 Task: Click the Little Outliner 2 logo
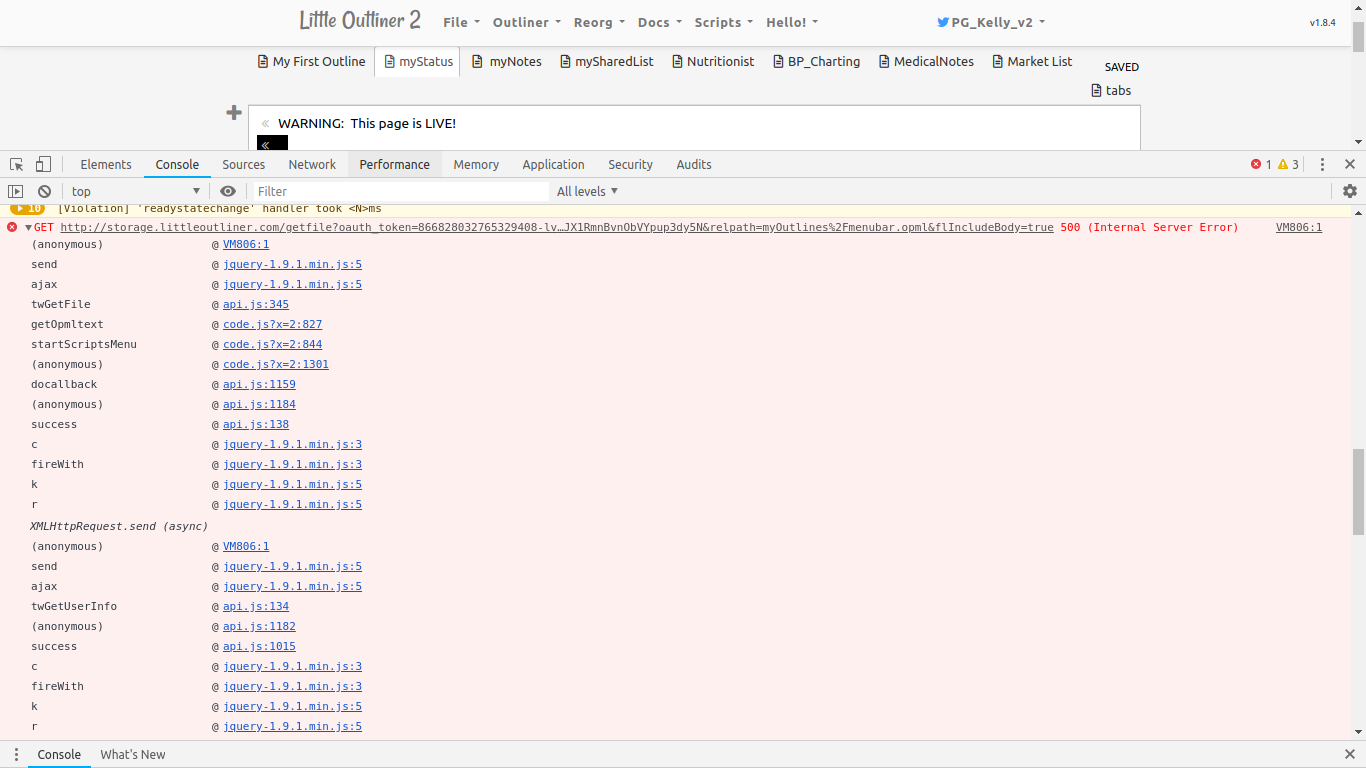pos(360,21)
